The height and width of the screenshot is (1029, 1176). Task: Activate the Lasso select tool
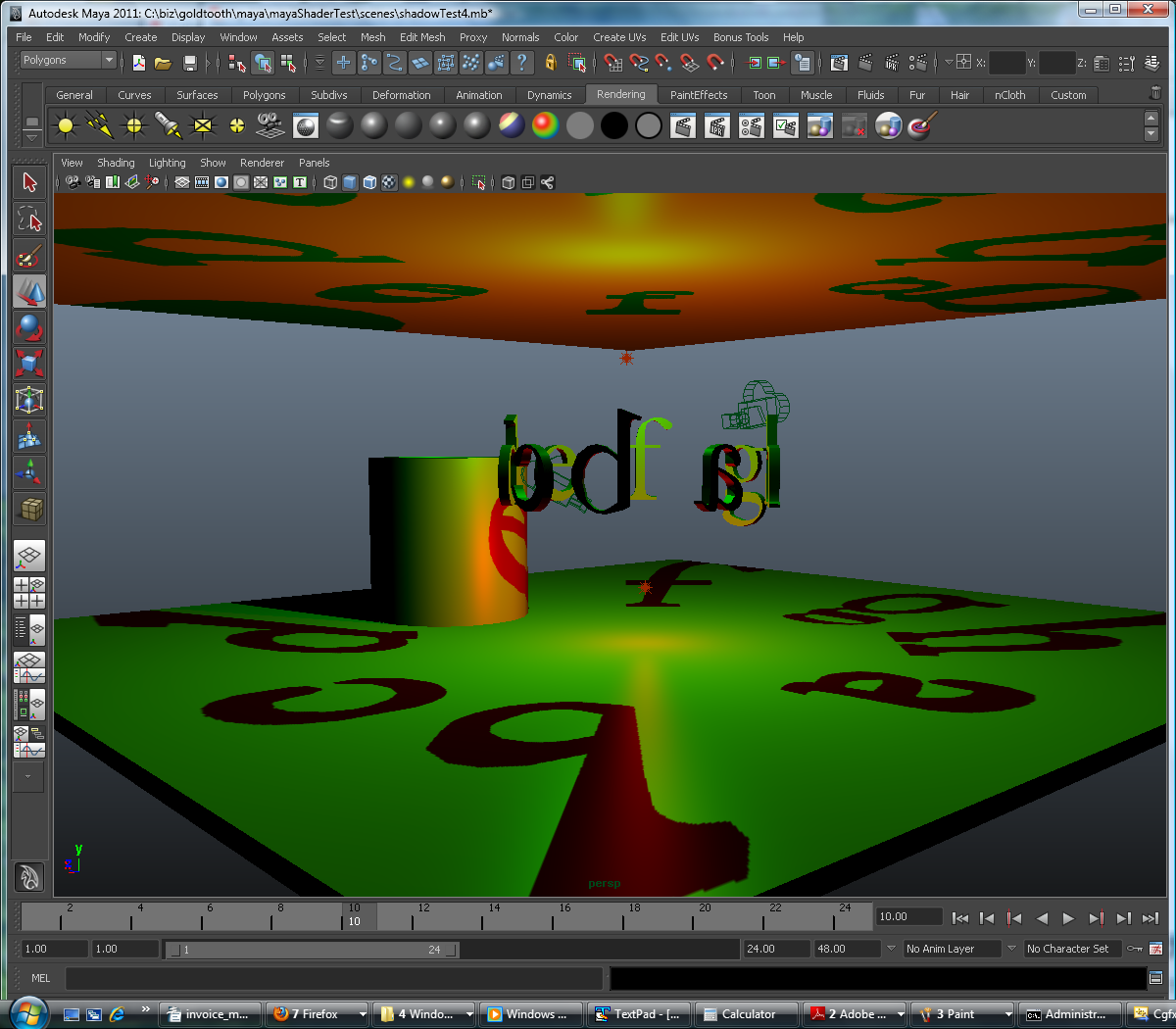coord(29,219)
